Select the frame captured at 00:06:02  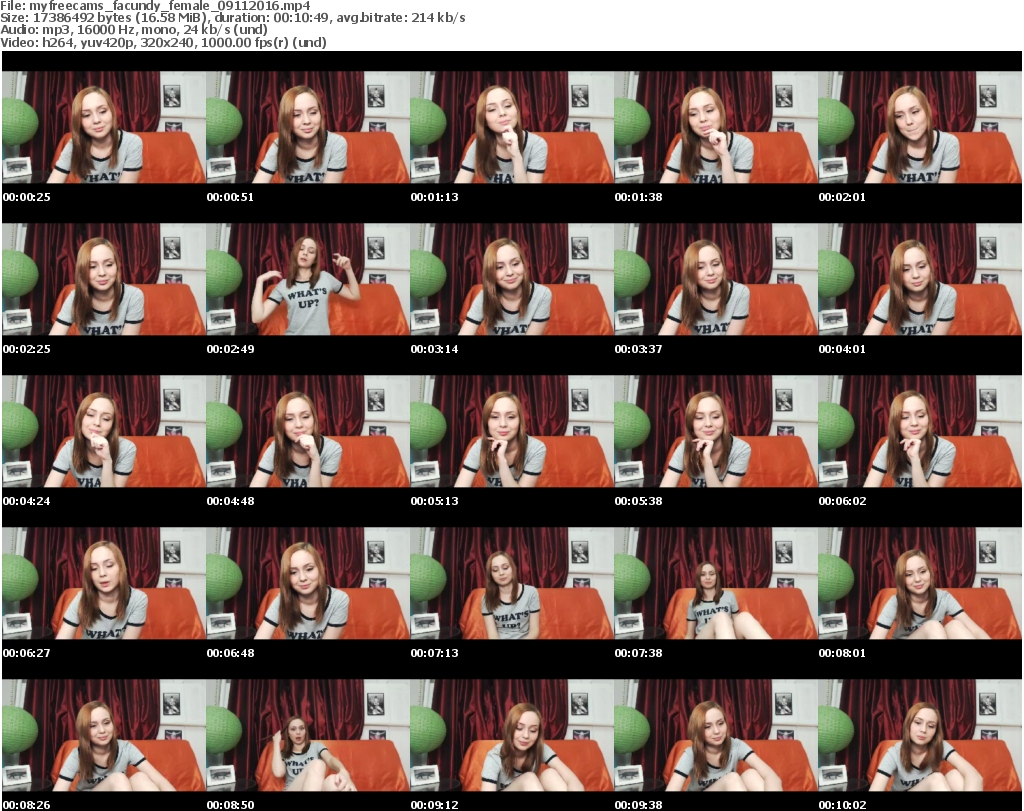pos(920,432)
